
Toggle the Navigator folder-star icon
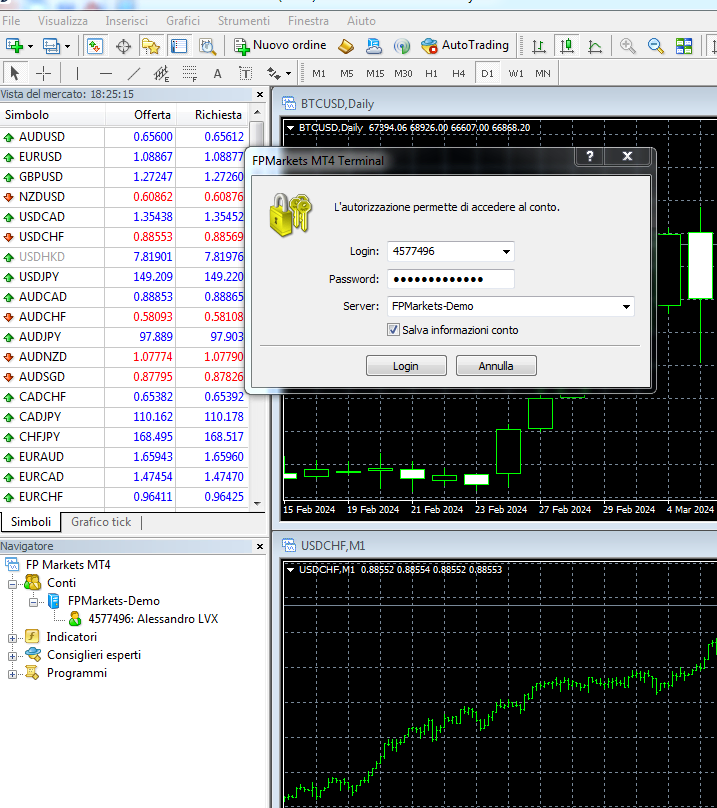(x=151, y=46)
